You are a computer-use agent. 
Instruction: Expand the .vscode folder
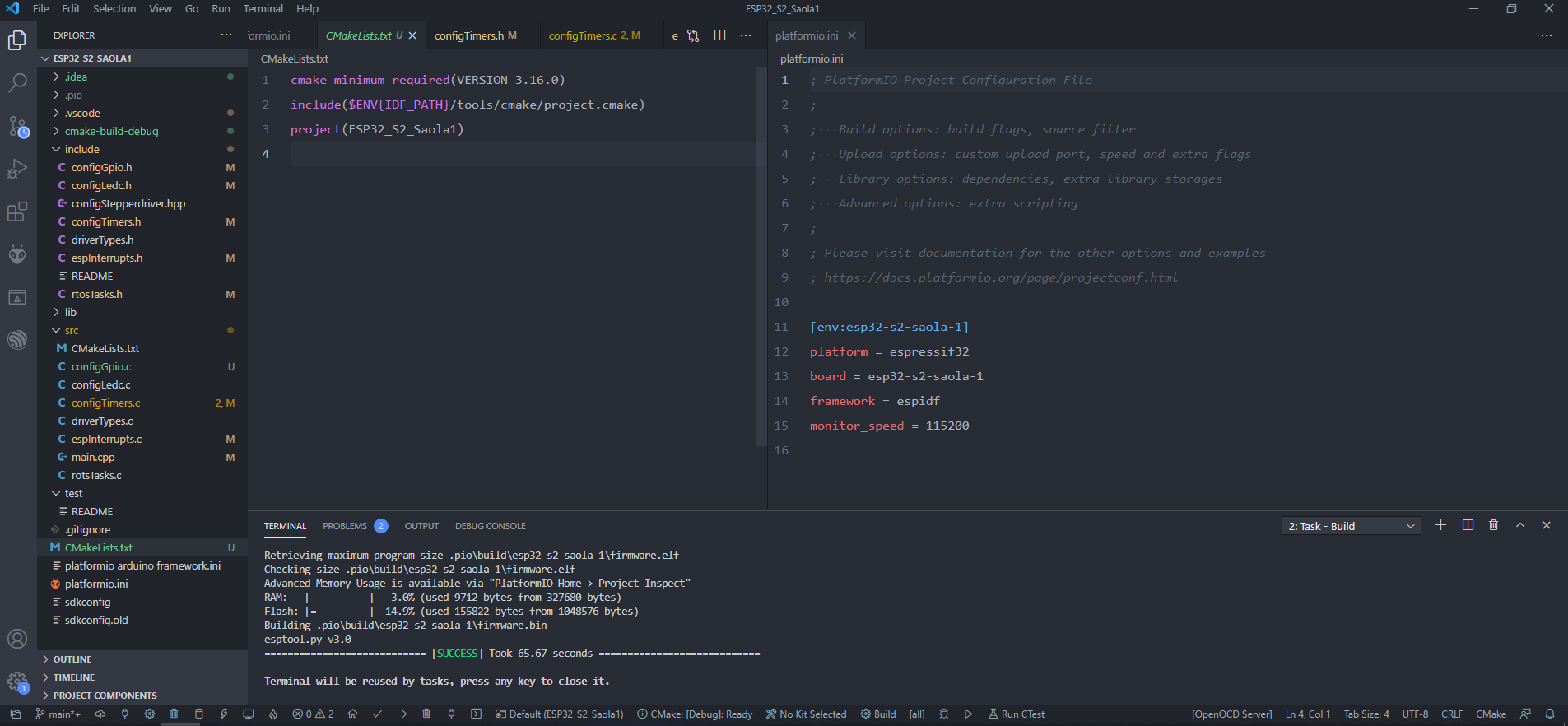tap(142, 113)
